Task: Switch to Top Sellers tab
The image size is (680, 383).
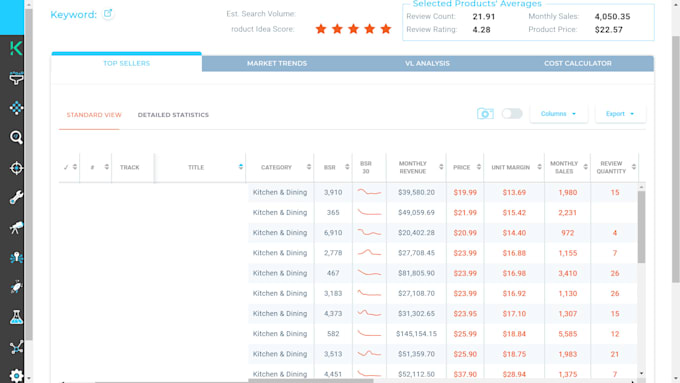Action: [126, 63]
